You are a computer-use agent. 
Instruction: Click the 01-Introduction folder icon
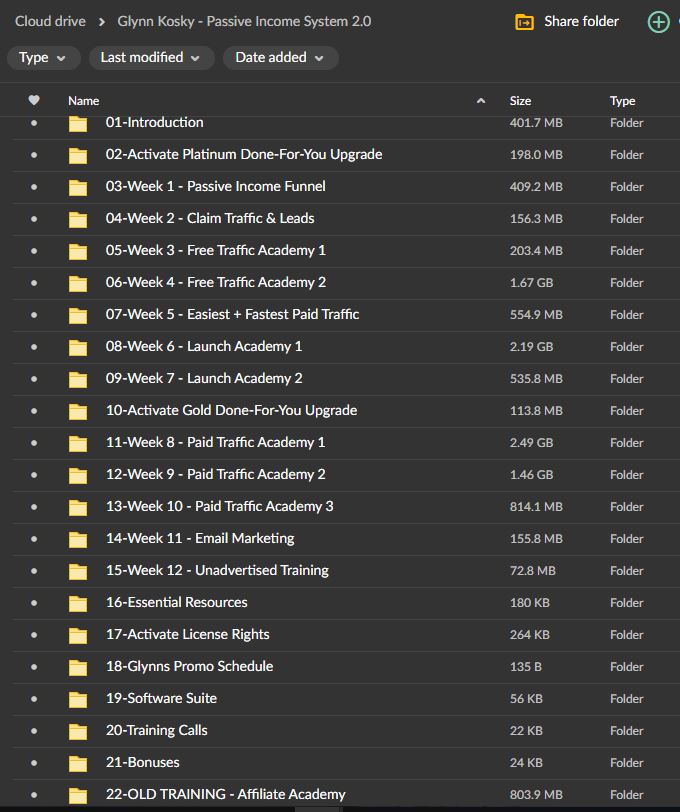click(x=78, y=123)
